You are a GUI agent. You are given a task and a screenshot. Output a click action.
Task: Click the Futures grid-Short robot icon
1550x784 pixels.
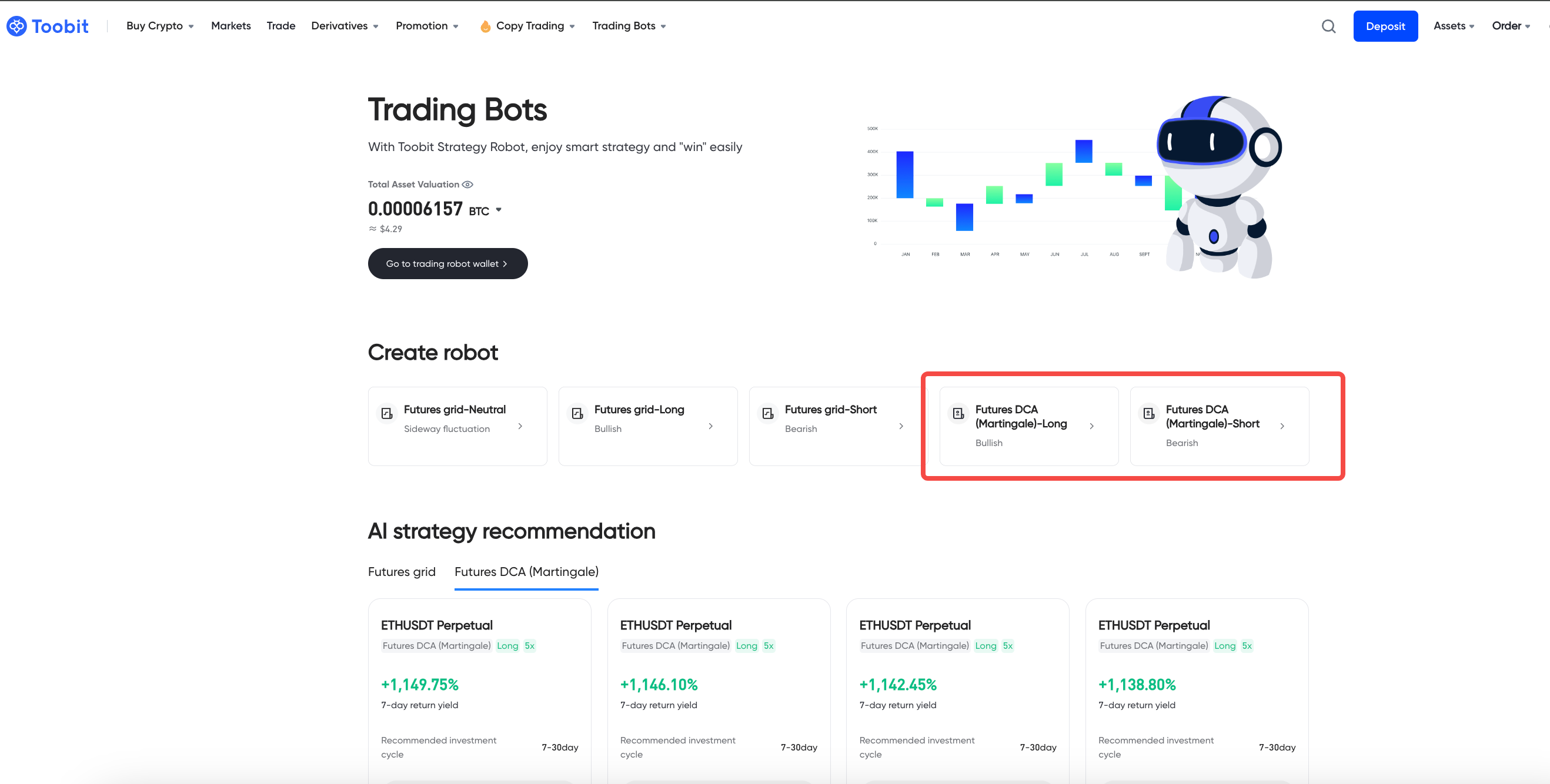coord(768,414)
